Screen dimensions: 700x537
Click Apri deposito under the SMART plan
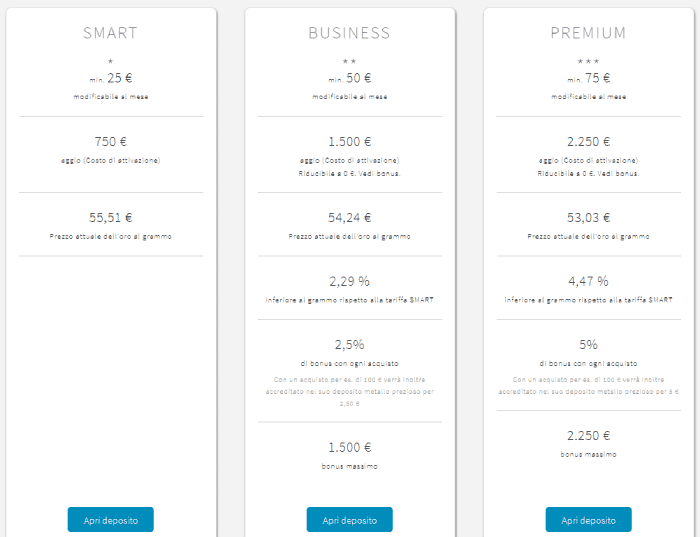[x=111, y=520]
